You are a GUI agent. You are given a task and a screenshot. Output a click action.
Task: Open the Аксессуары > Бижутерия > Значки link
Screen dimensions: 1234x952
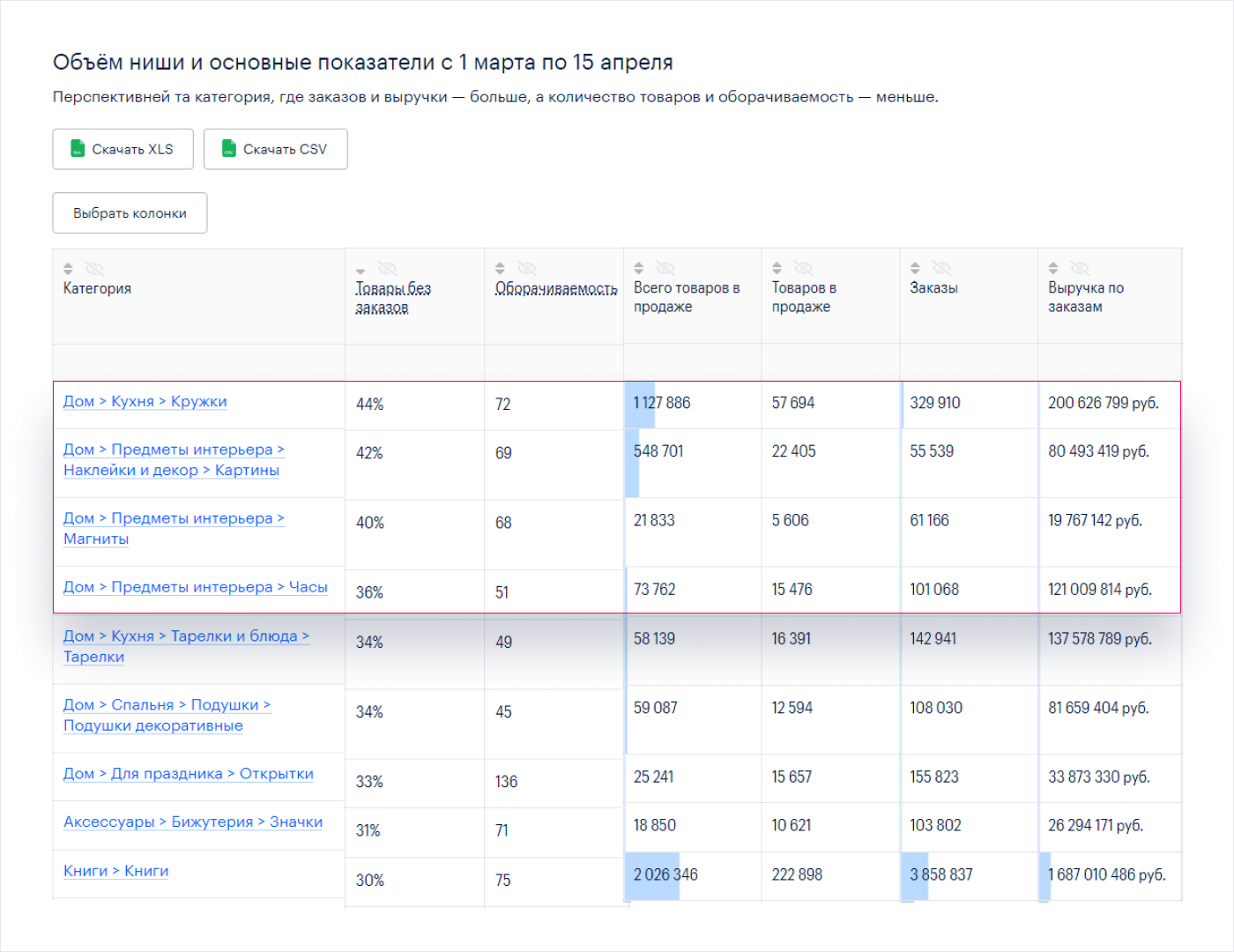(x=192, y=821)
